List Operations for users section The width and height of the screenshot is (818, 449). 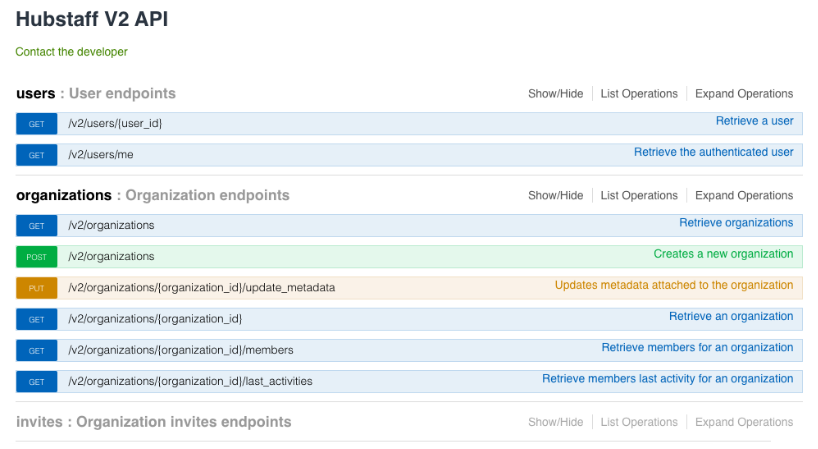(639, 94)
